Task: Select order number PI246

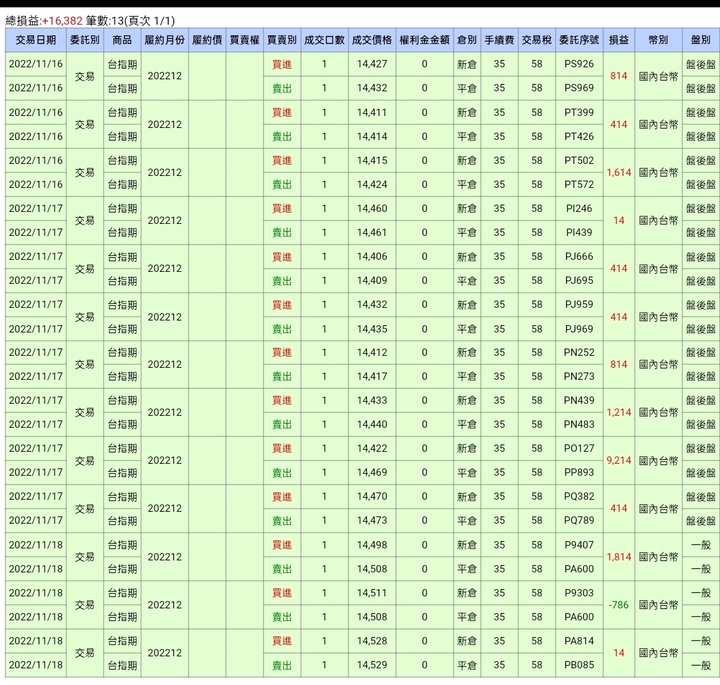Action: tap(579, 208)
